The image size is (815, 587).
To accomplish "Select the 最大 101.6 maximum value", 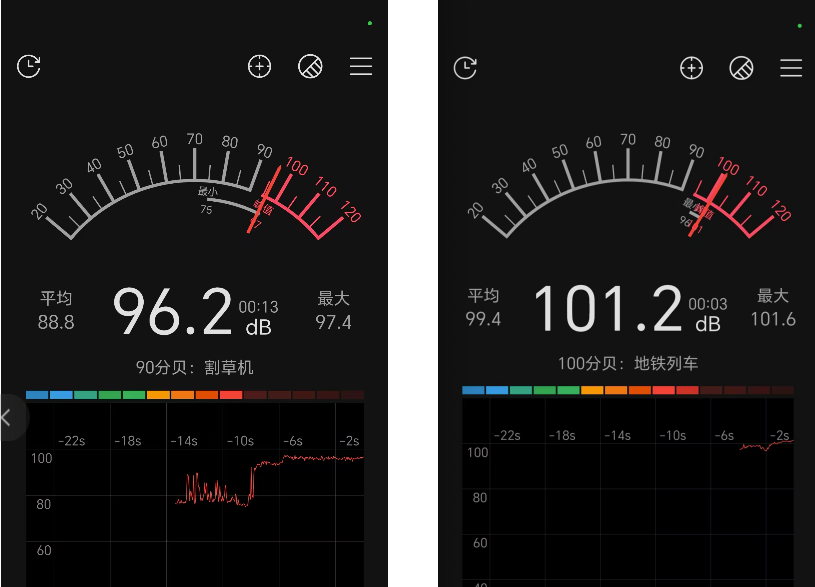I will click(x=773, y=308).
